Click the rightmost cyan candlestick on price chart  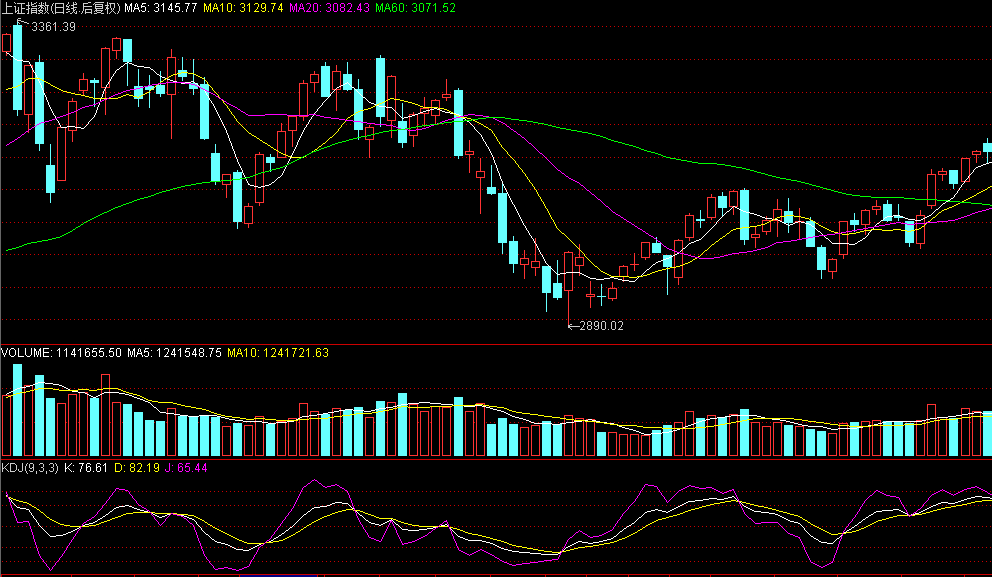(x=988, y=147)
